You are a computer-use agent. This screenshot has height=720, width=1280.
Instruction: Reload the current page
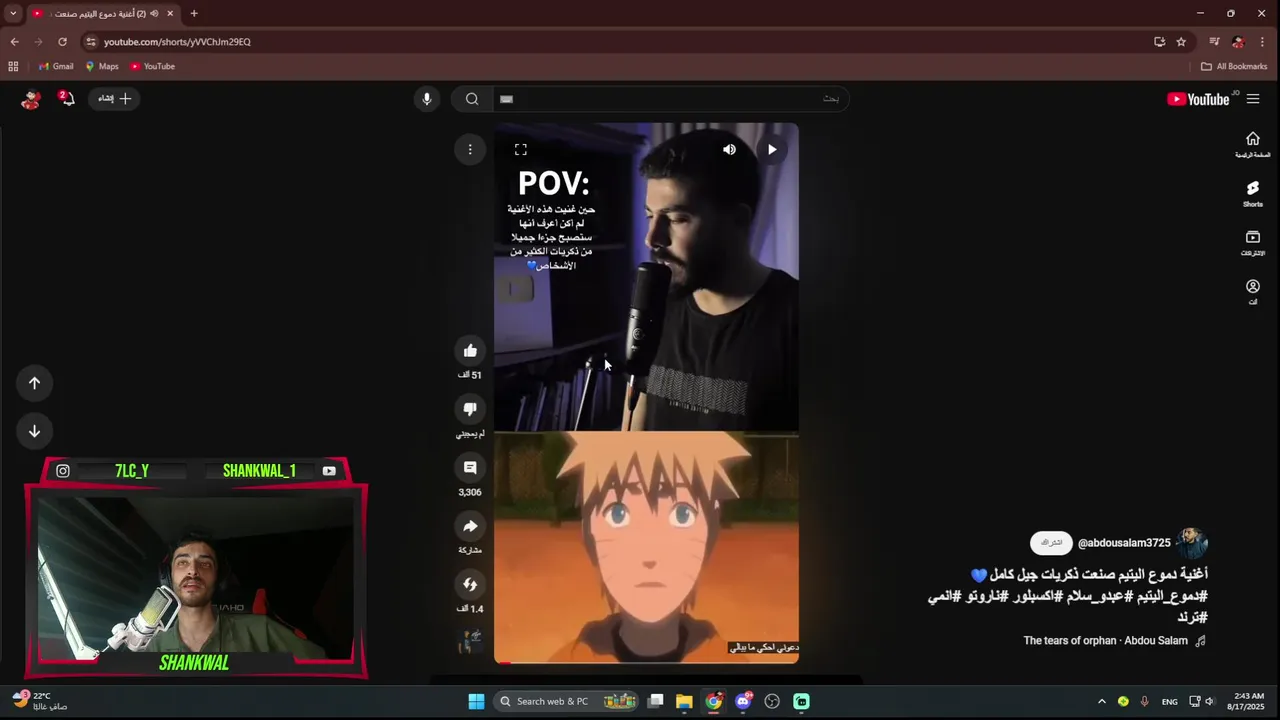click(x=62, y=42)
